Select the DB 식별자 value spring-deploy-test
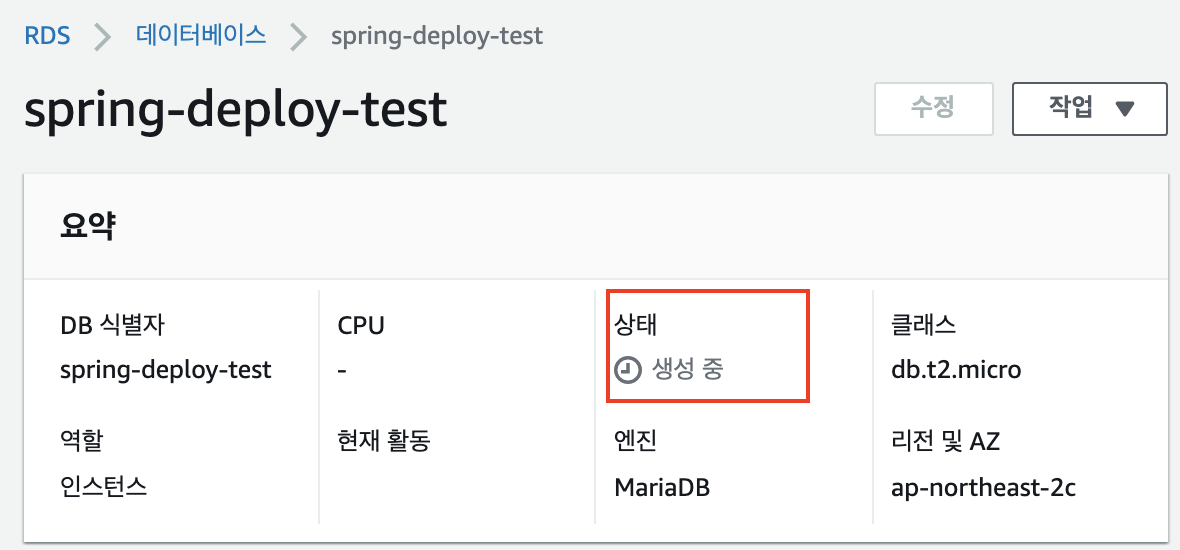The width and height of the screenshot is (1180, 550). coord(166,371)
